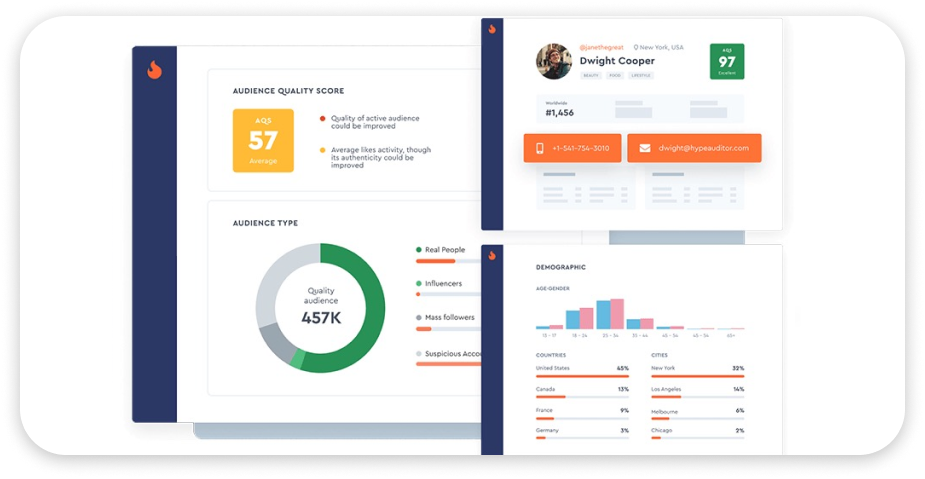Image resolution: width=925 pixels, height=479 pixels.
Task: Click the United States 45% progress bar
Action: [x=582, y=377]
